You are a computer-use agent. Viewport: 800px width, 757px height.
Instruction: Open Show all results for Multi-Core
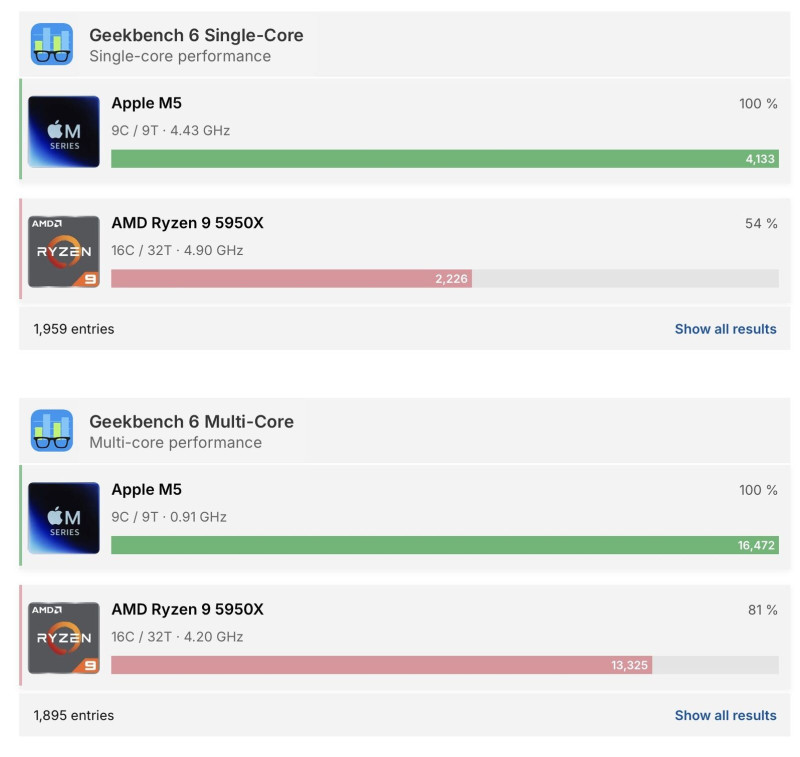tap(725, 715)
